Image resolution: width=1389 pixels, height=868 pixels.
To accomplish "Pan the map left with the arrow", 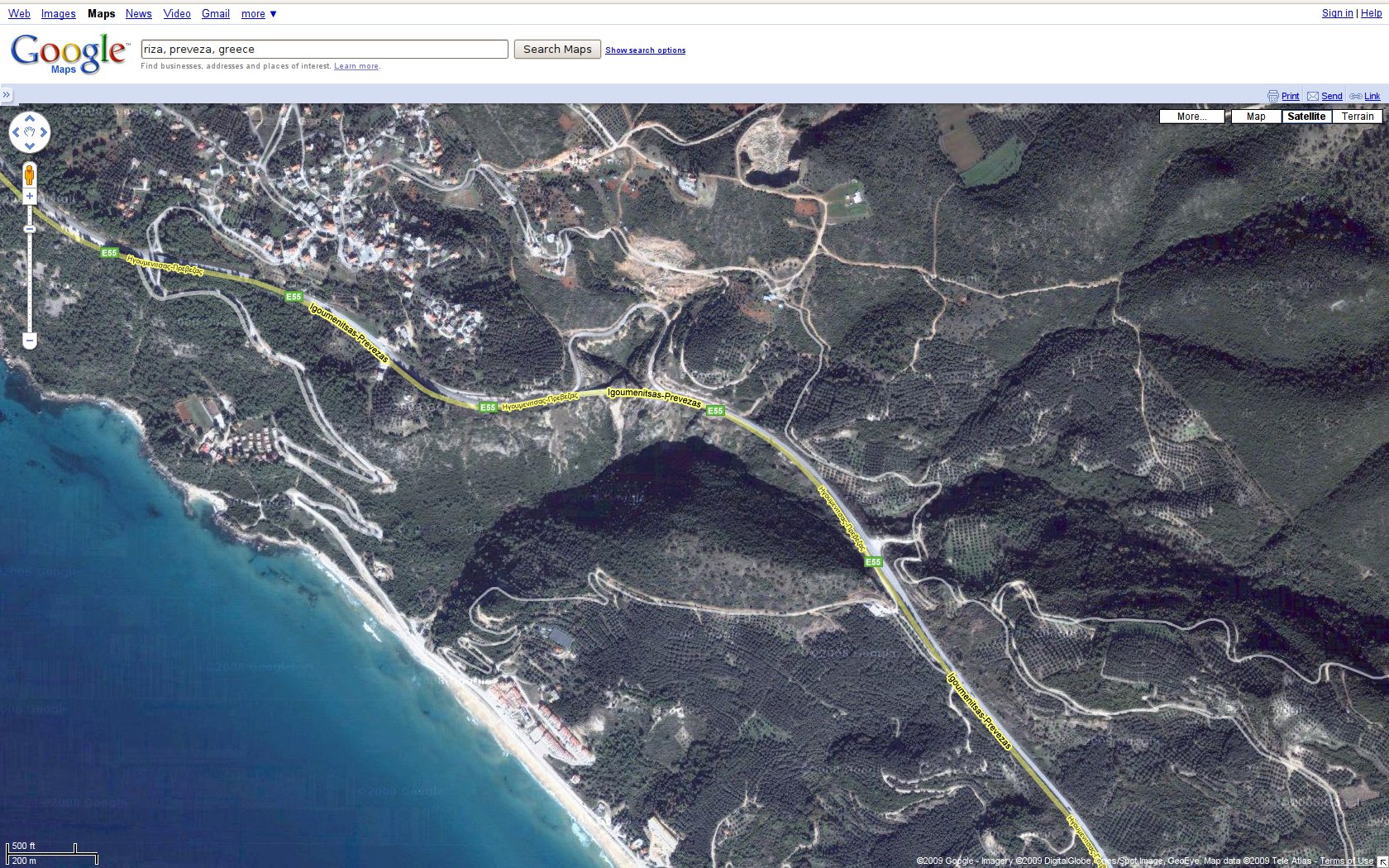I will (x=16, y=132).
